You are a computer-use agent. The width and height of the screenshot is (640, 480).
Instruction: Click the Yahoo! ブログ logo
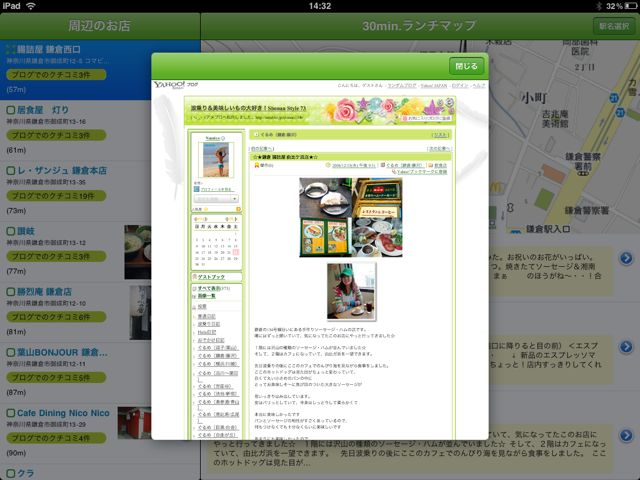coord(176,84)
